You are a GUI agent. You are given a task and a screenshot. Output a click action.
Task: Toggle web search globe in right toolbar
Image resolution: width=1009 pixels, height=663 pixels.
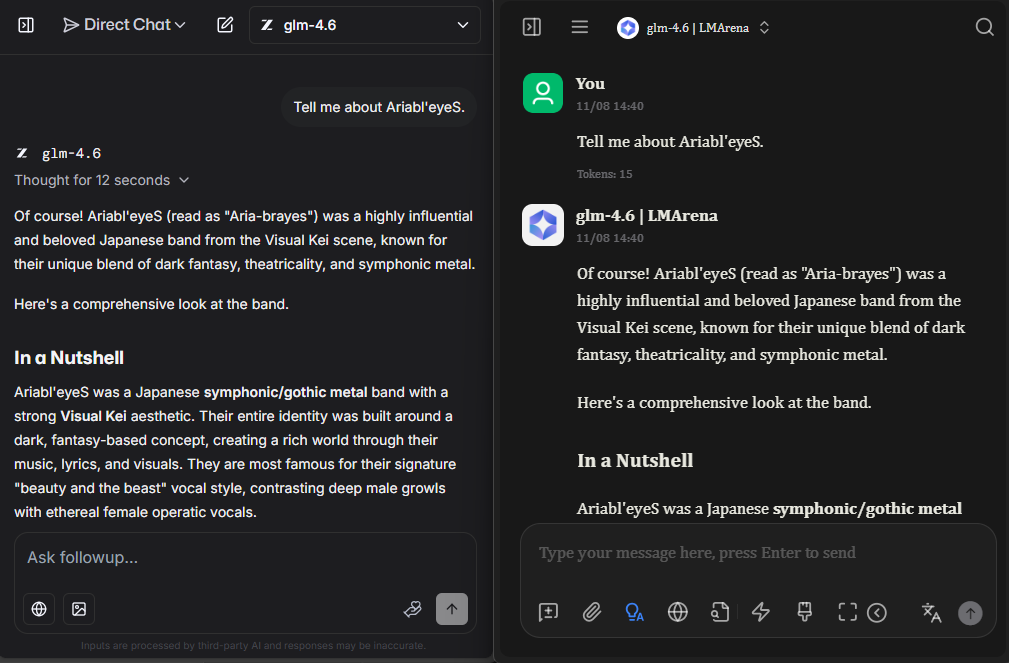[x=678, y=612]
